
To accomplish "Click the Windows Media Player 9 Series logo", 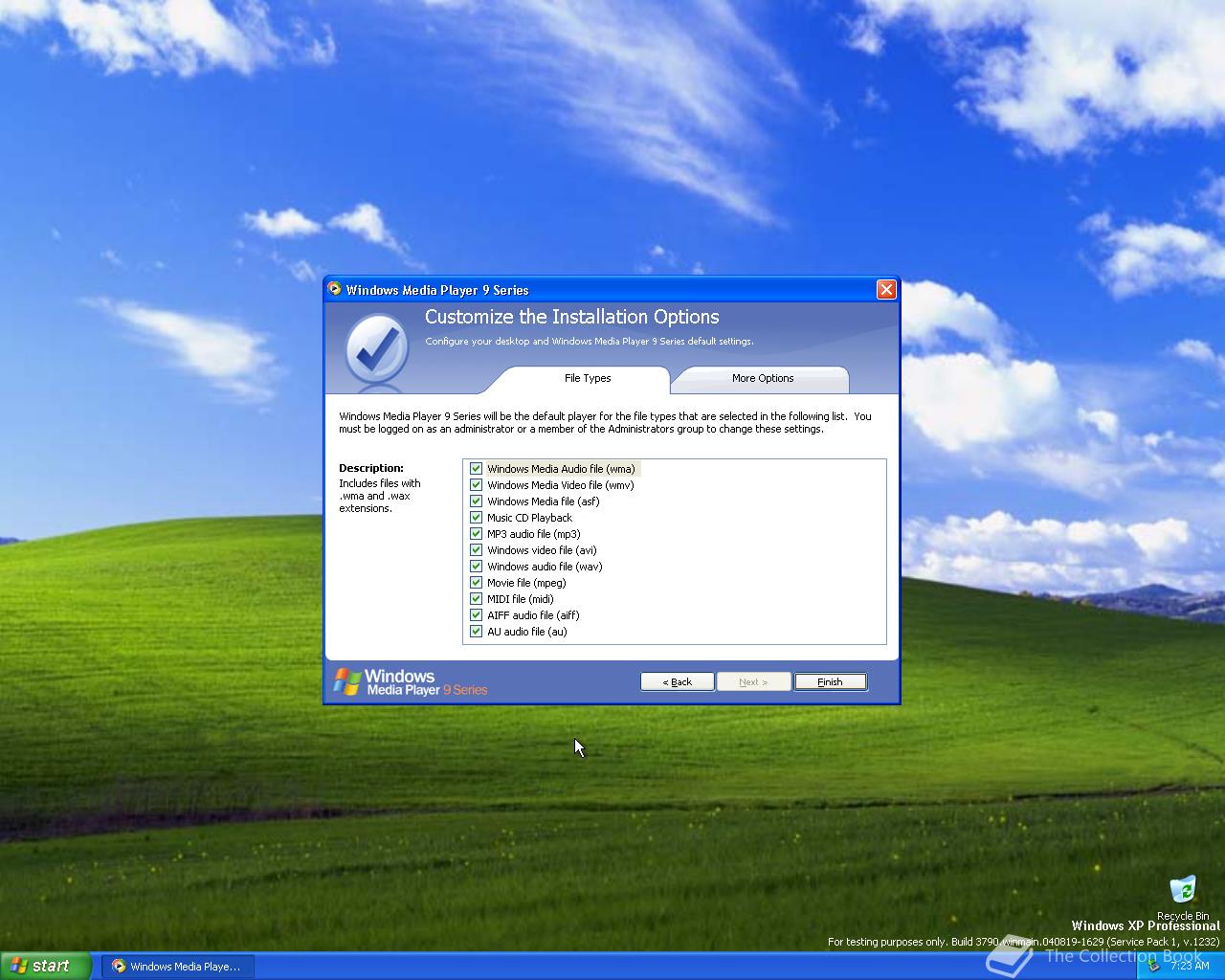I will point(411,682).
